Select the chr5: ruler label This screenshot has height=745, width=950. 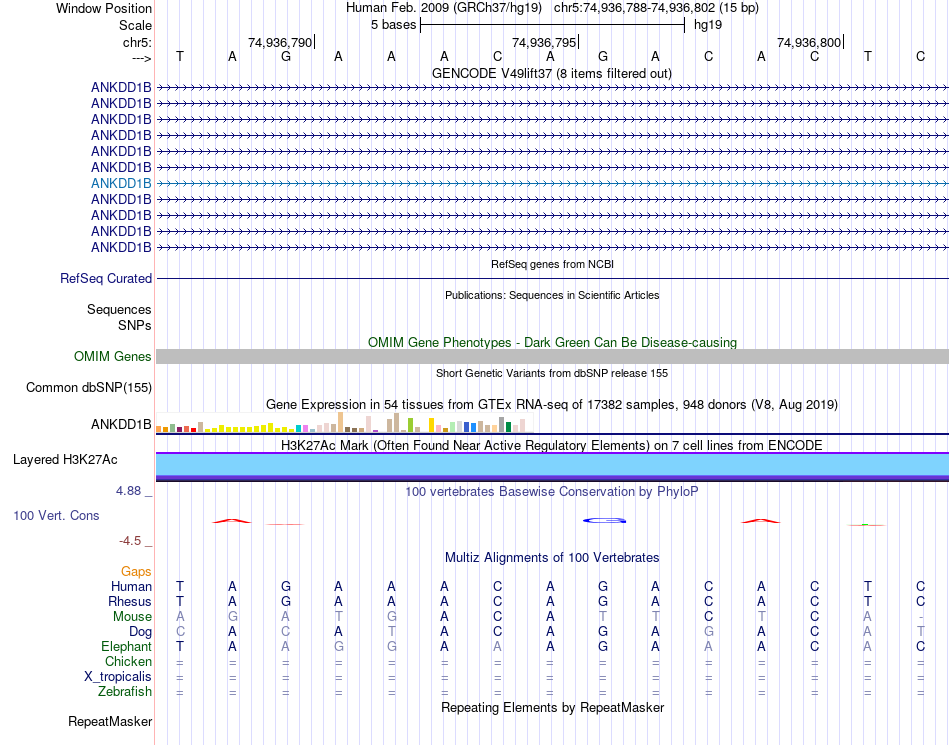point(137,42)
